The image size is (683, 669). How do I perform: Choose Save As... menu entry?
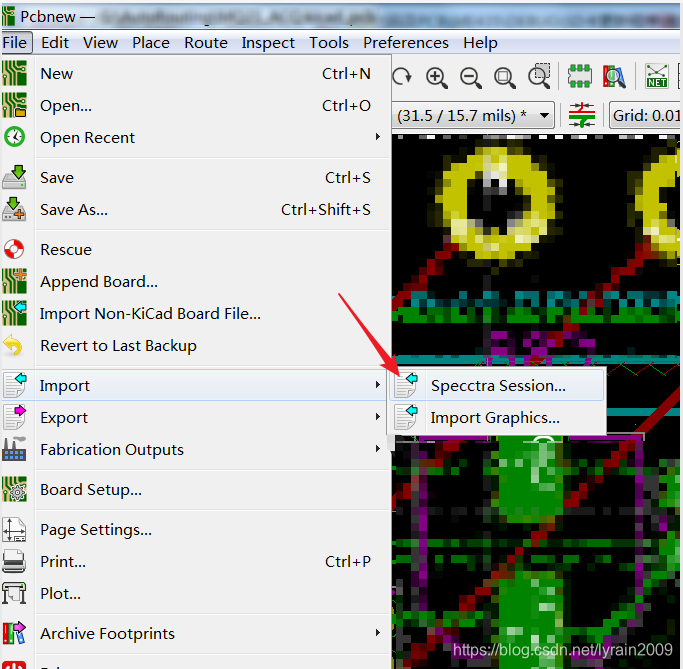[196, 209]
